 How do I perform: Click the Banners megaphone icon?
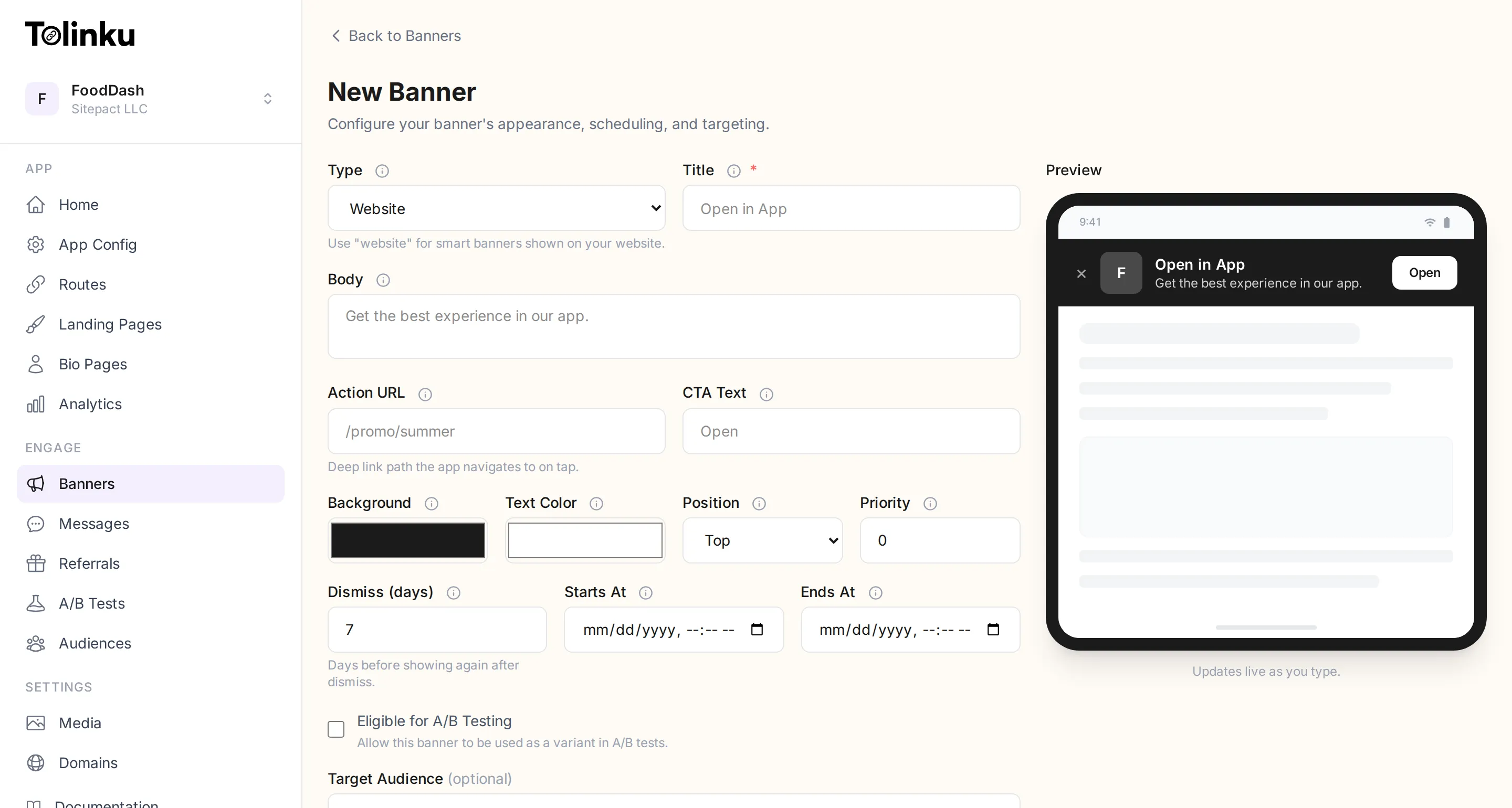[36, 484]
